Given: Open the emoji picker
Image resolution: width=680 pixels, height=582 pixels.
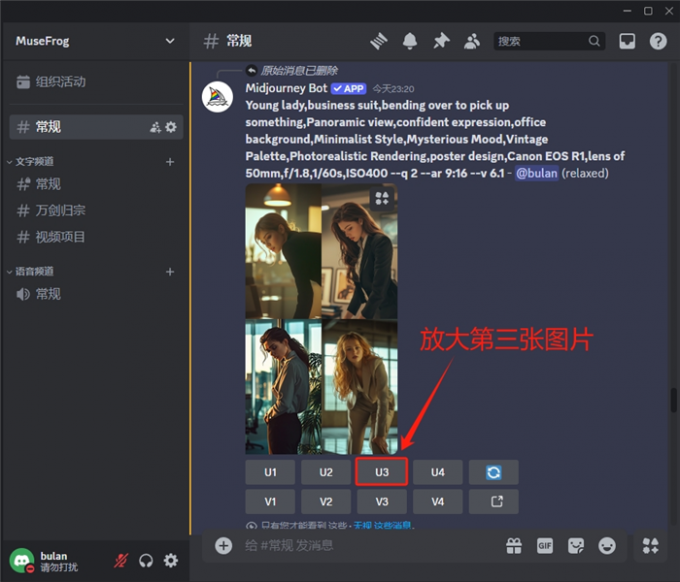Looking at the screenshot, I should 607,546.
